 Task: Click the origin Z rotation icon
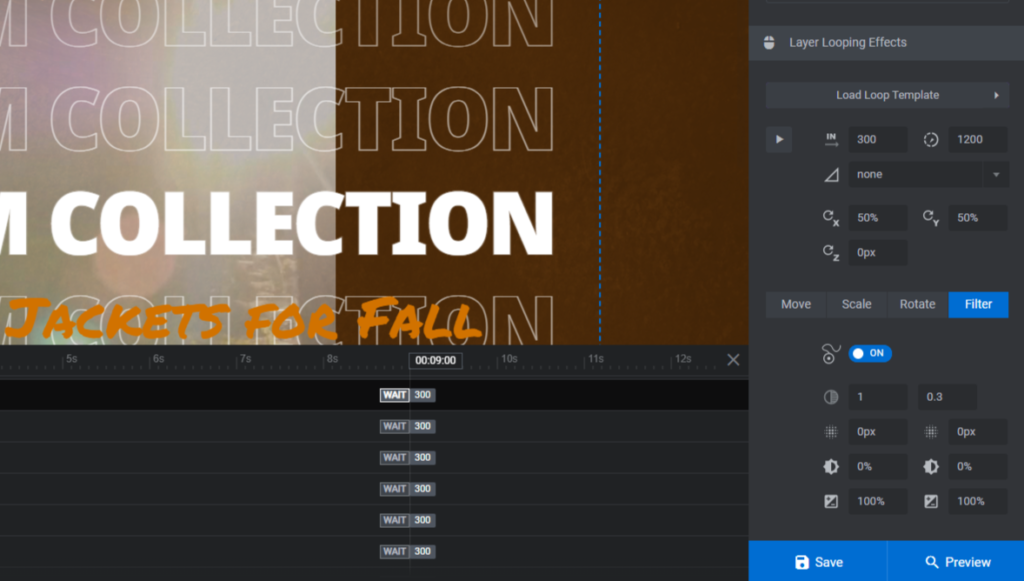click(831, 253)
